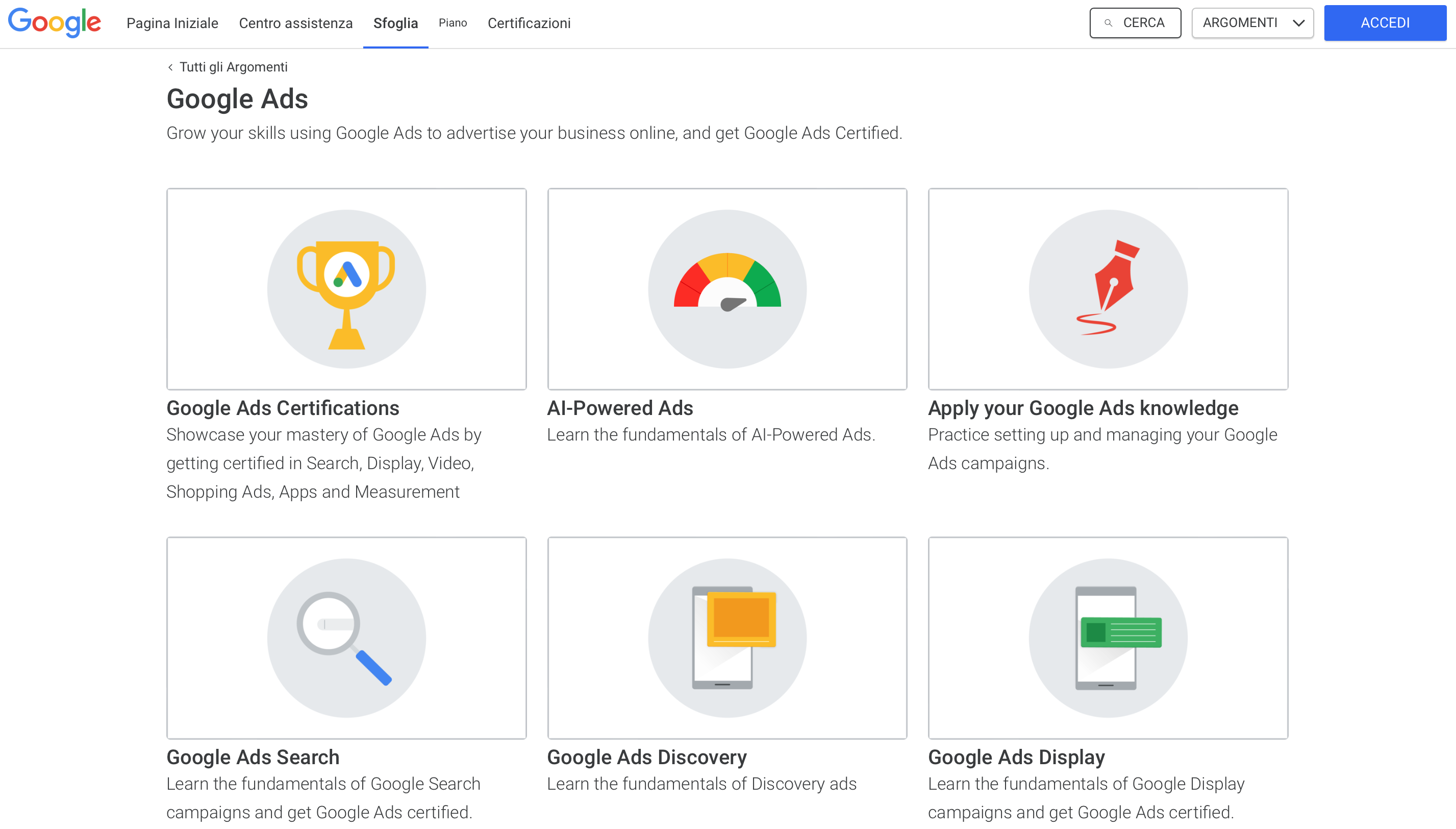
Task: Select the Sfoglia tab
Action: pos(395,23)
